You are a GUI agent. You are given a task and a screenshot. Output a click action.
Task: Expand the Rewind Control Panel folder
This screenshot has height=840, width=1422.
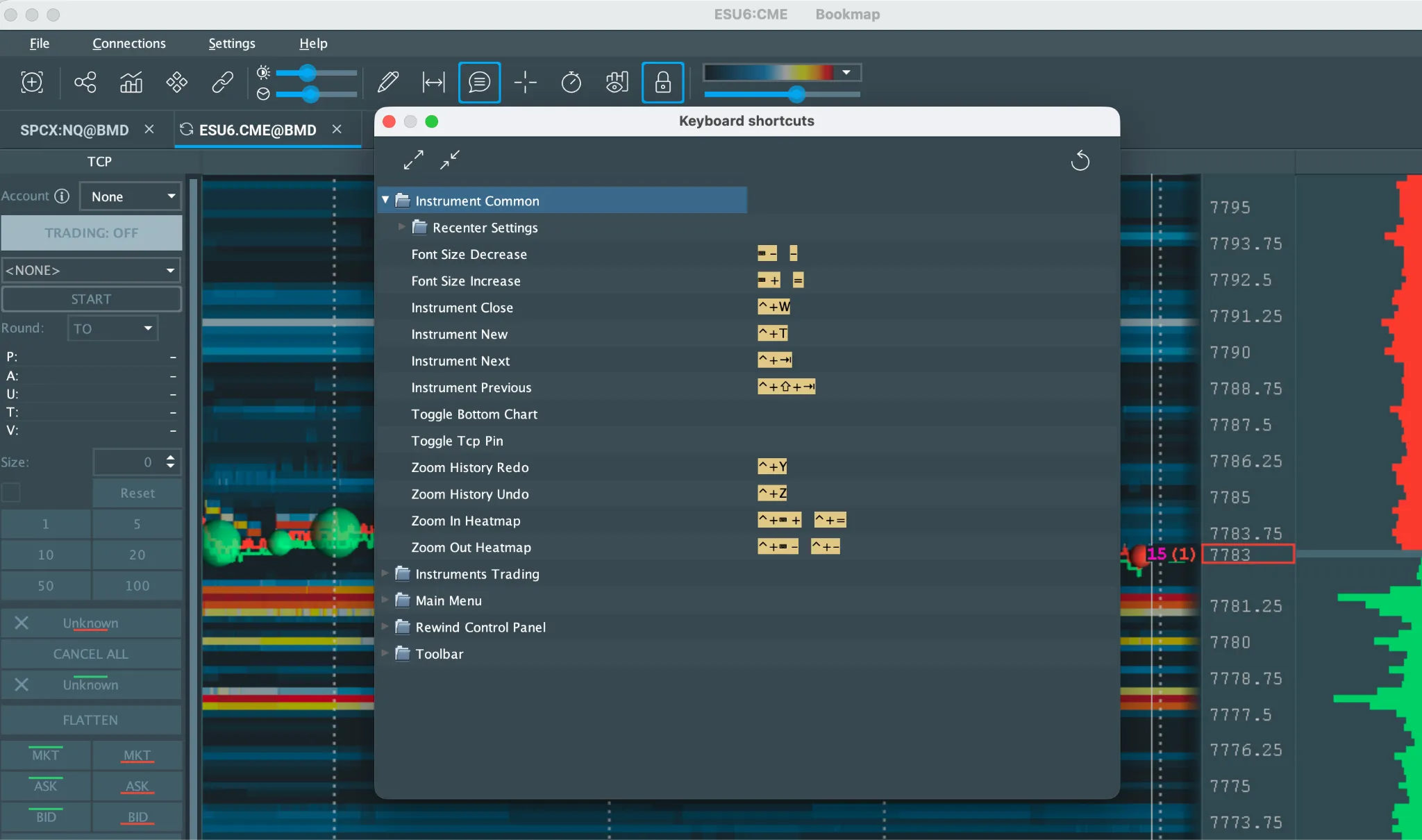click(x=385, y=626)
